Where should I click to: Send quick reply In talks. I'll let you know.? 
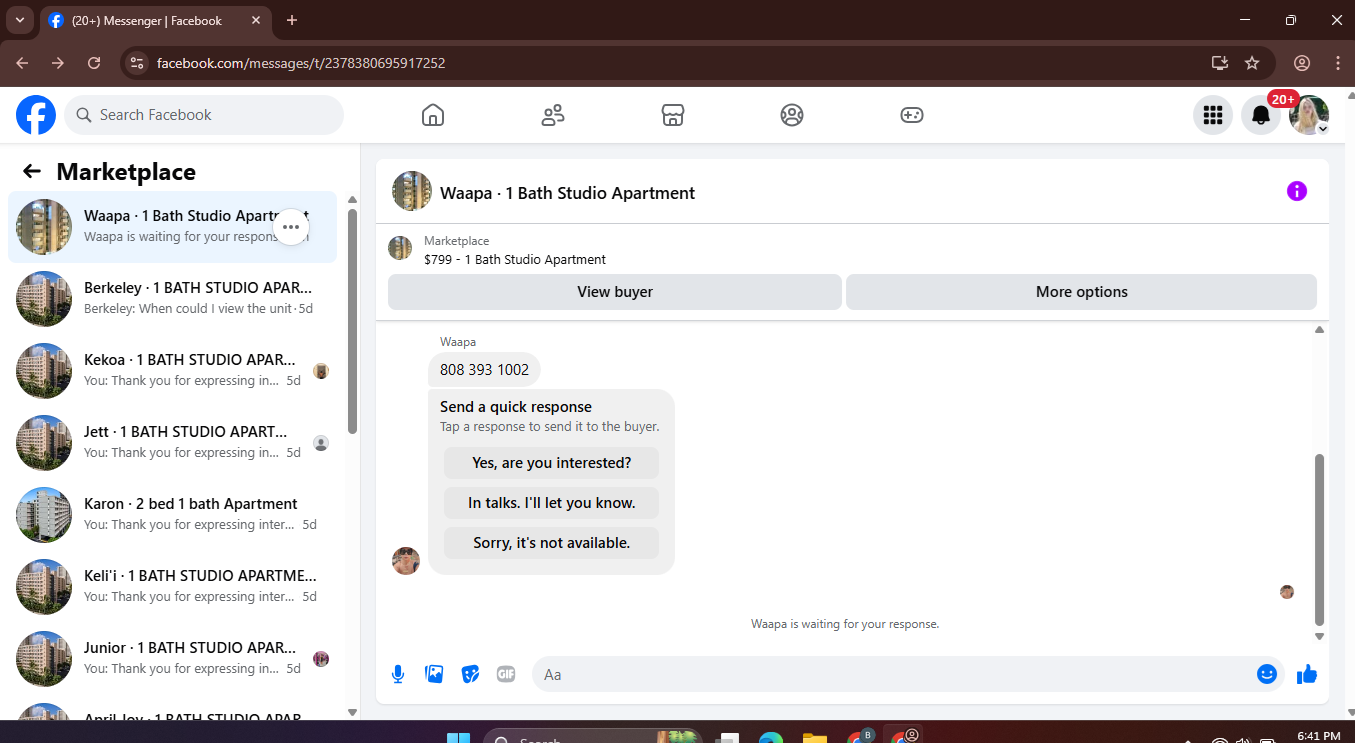pos(552,503)
